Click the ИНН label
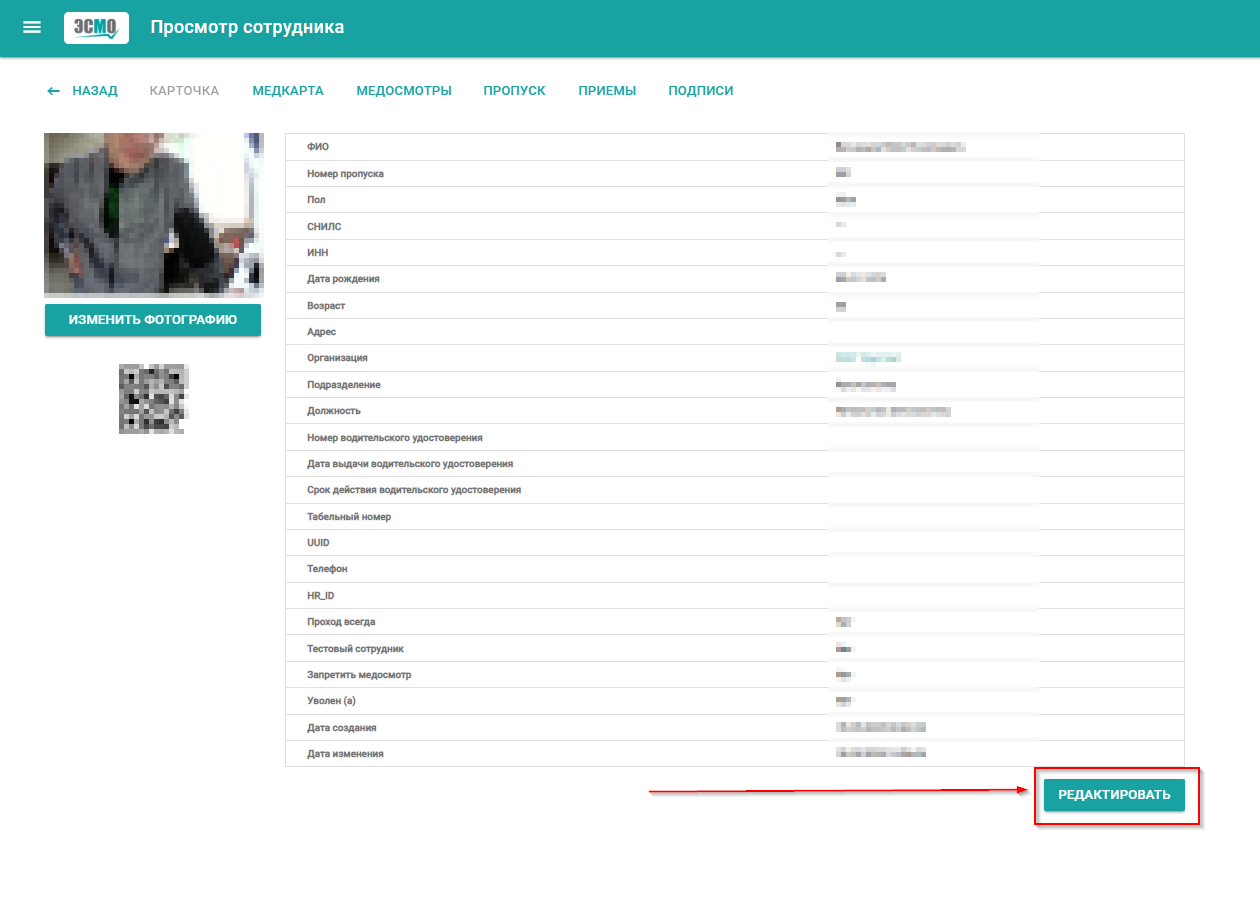Screen dimensions: 1260x906 [x=318, y=253]
